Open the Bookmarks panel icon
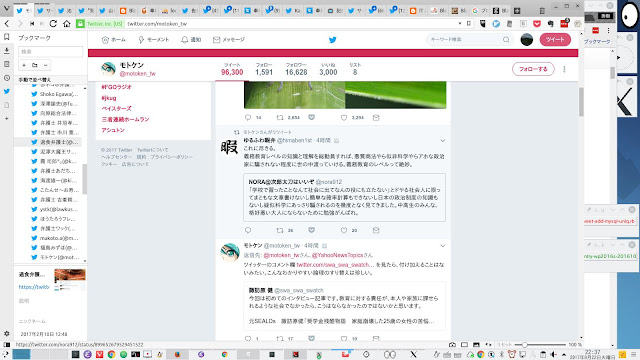The image size is (640, 360). [x=7, y=37]
